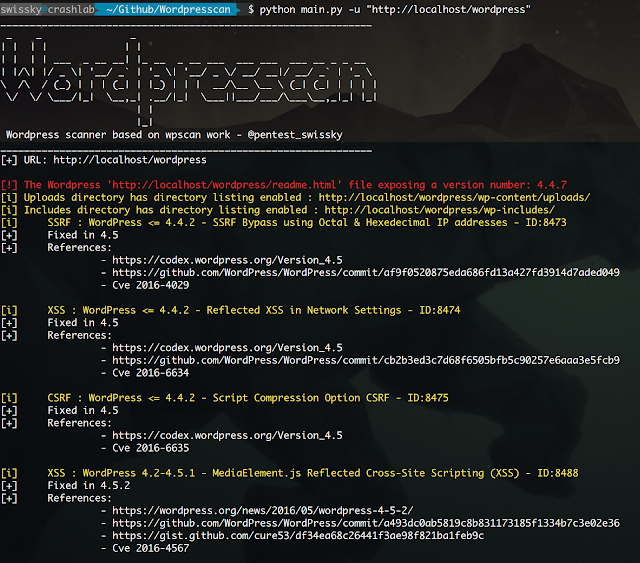
Task: Open the wp-content/uploads directory link
Action: click(x=454, y=197)
